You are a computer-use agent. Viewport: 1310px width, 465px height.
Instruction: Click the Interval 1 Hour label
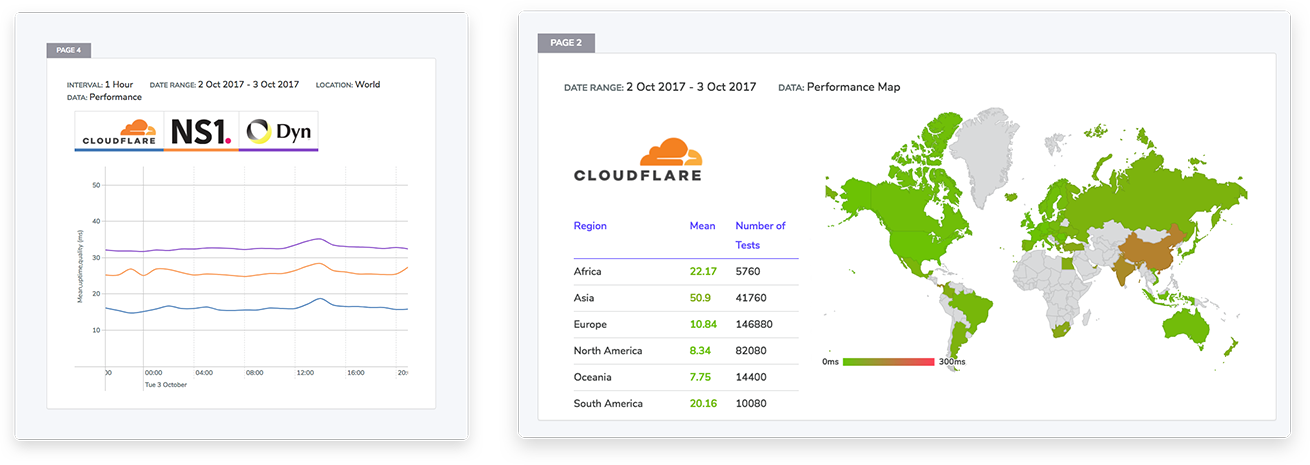[x=100, y=85]
